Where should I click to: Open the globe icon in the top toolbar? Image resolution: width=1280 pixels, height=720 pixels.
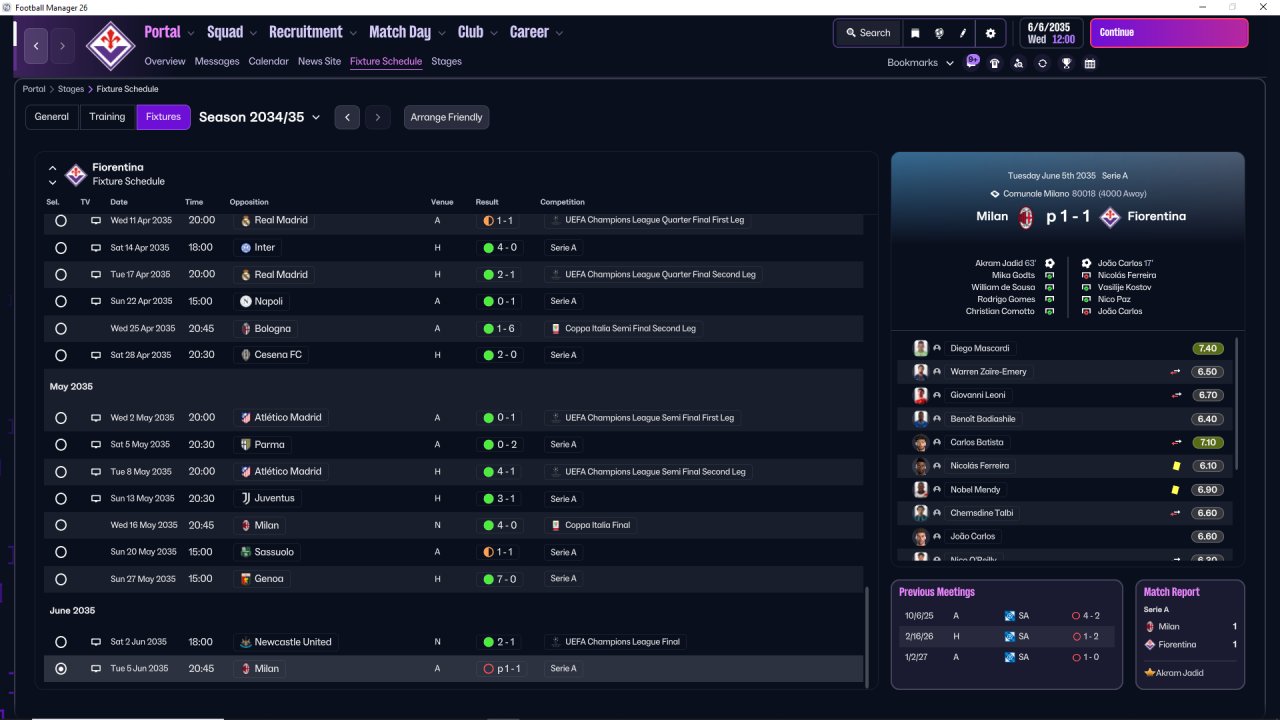click(x=940, y=33)
